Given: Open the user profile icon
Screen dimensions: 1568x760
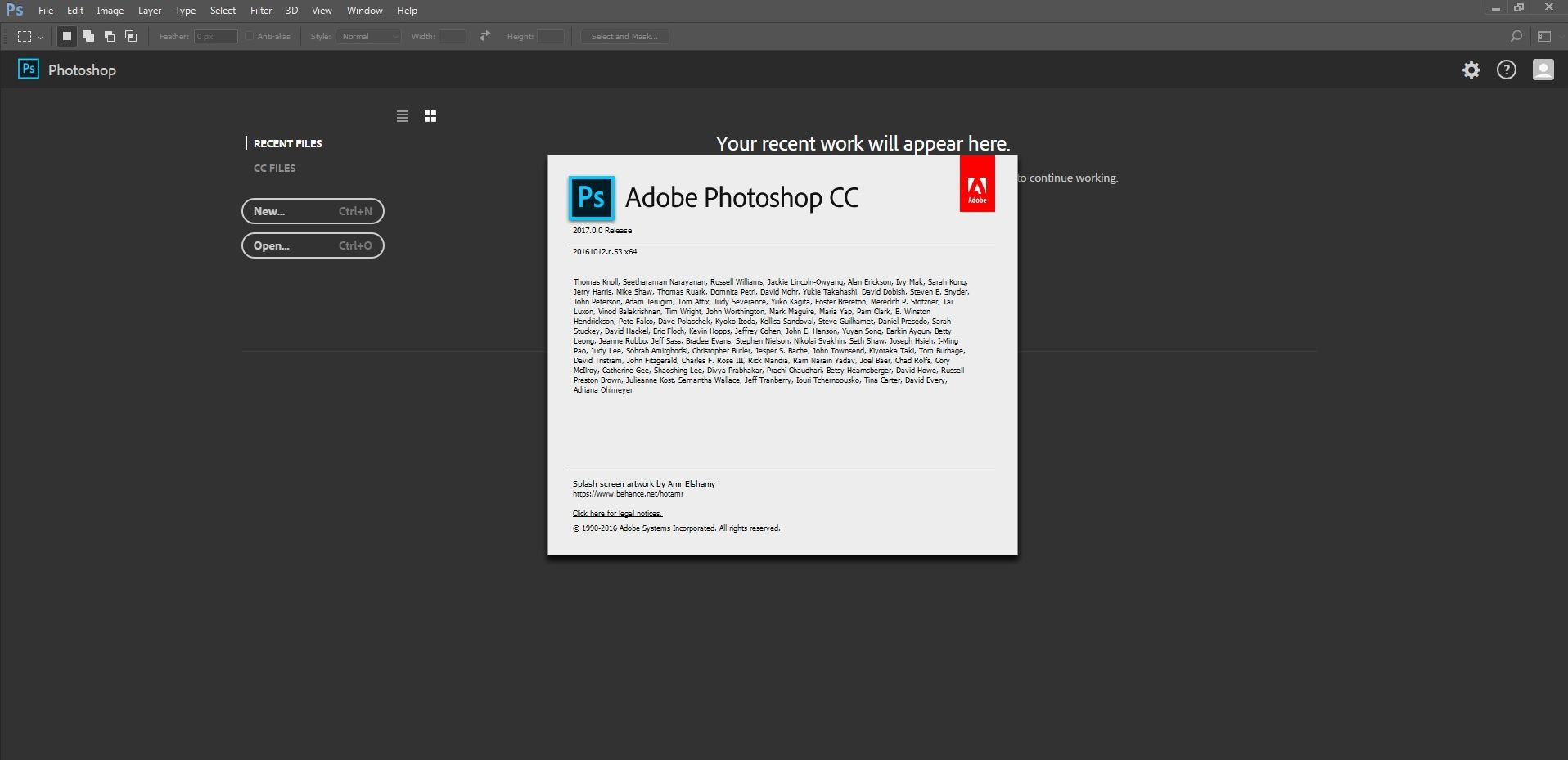Looking at the screenshot, I should [x=1543, y=70].
